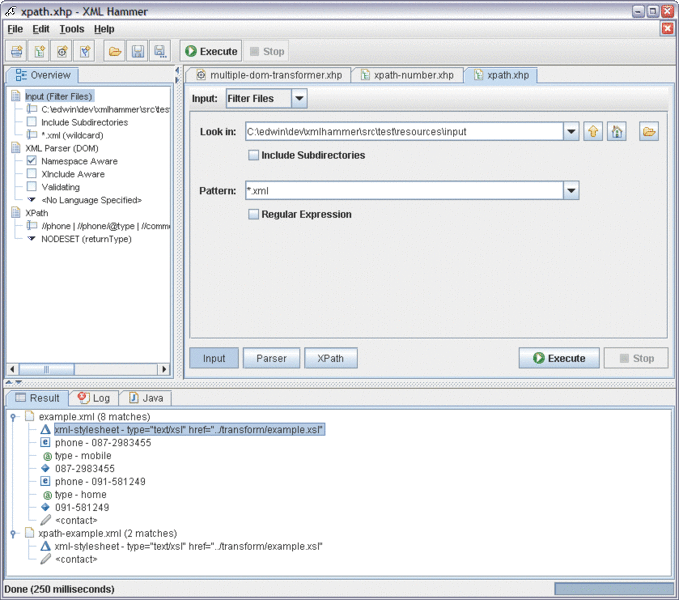Toggle Include Subdirectories in the input form
679x600 pixels.
point(253,155)
